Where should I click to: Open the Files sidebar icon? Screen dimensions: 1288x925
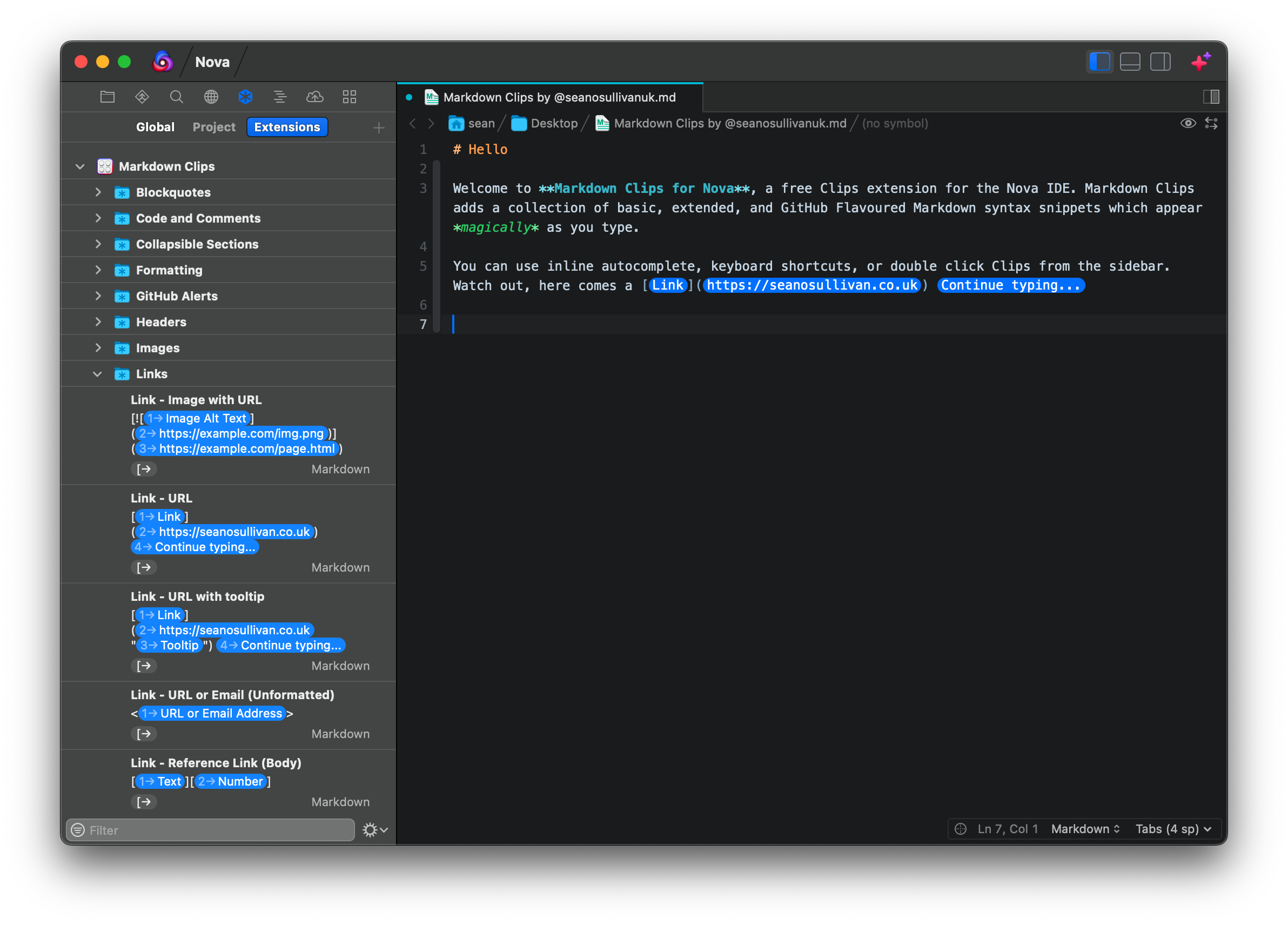tap(108, 97)
